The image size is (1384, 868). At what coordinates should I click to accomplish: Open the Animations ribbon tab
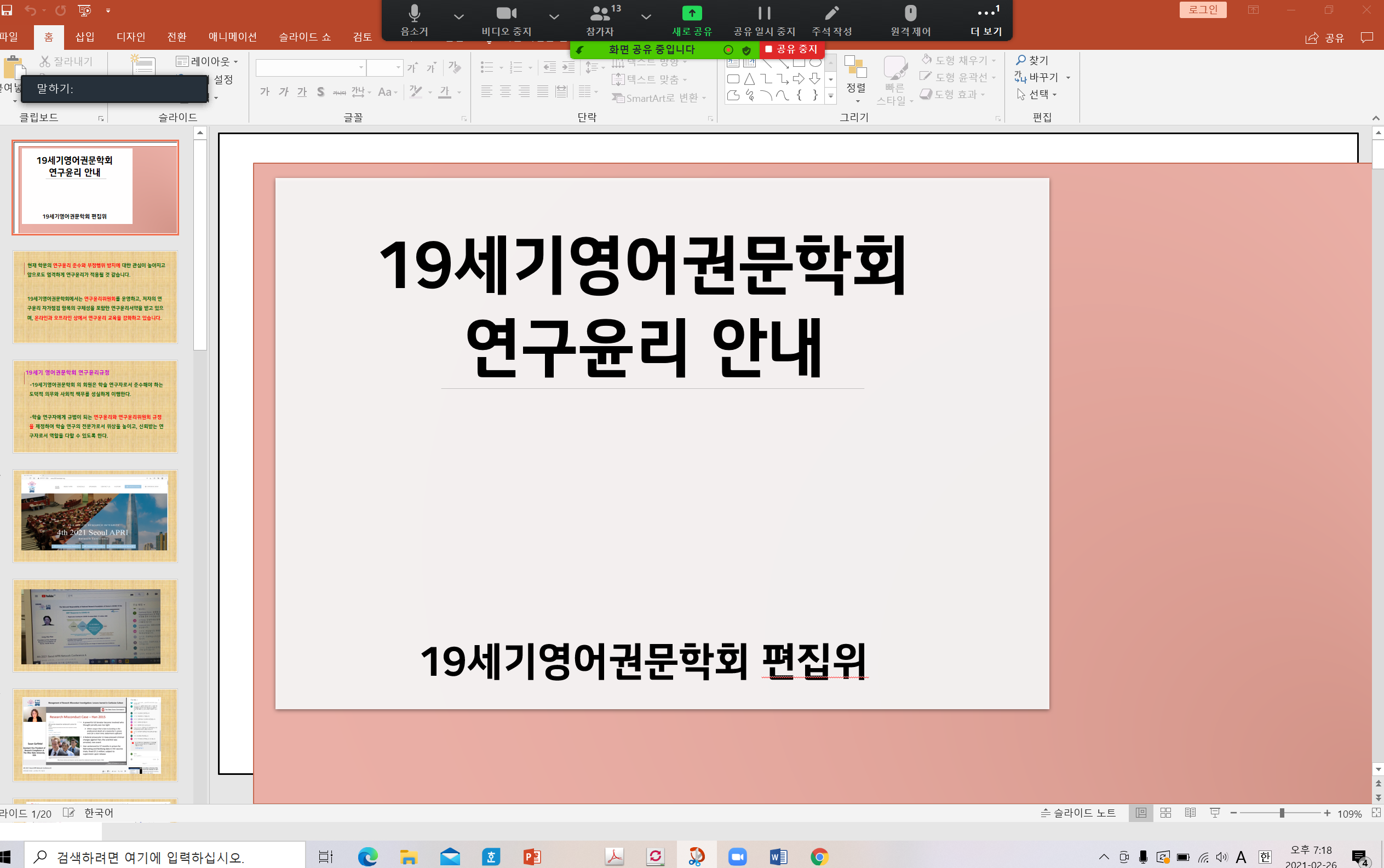232,37
